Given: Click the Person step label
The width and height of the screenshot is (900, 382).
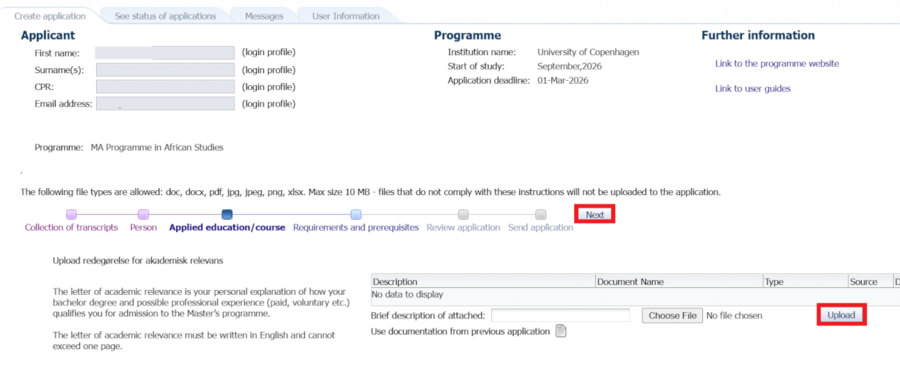Looking at the screenshot, I should (143, 228).
